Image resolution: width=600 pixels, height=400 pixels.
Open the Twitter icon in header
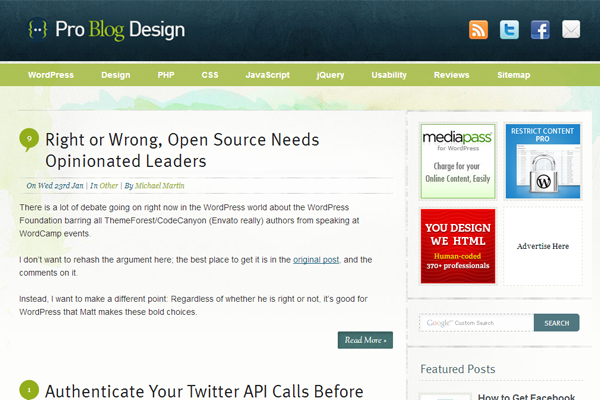click(x=509, y=29)
